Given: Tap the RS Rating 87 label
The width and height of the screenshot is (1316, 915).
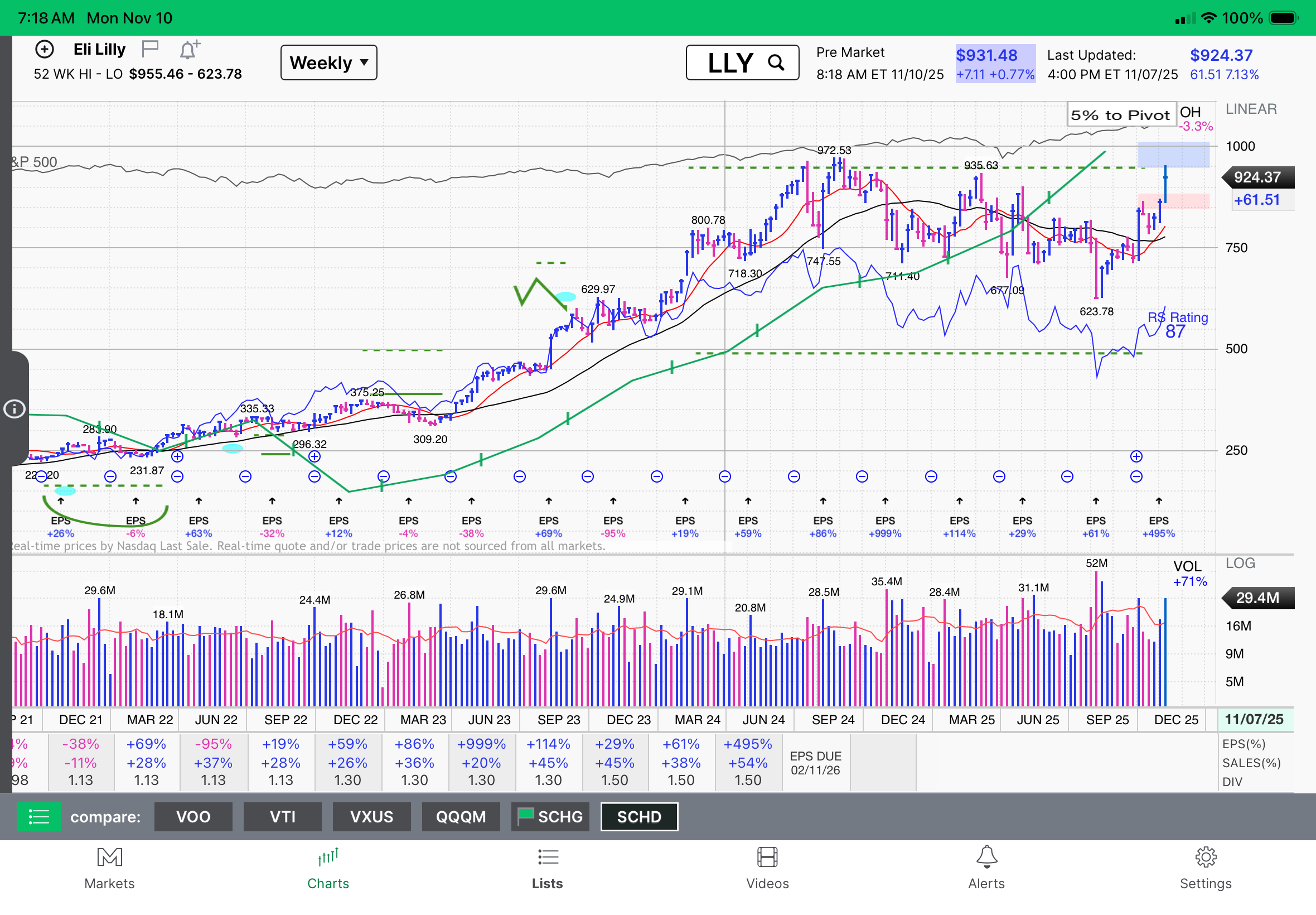Looking at the screenshot, I should click(x=1177, y=325).
